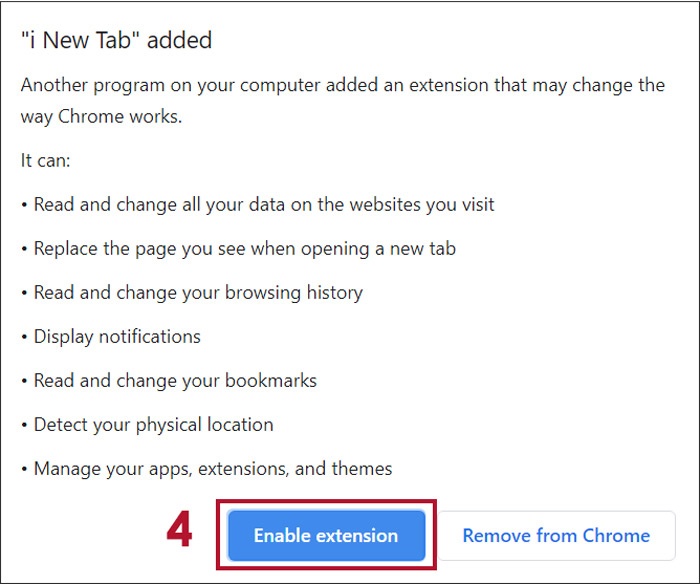Click the bullet dot before "Display notifications"

(x=24, y=338)
